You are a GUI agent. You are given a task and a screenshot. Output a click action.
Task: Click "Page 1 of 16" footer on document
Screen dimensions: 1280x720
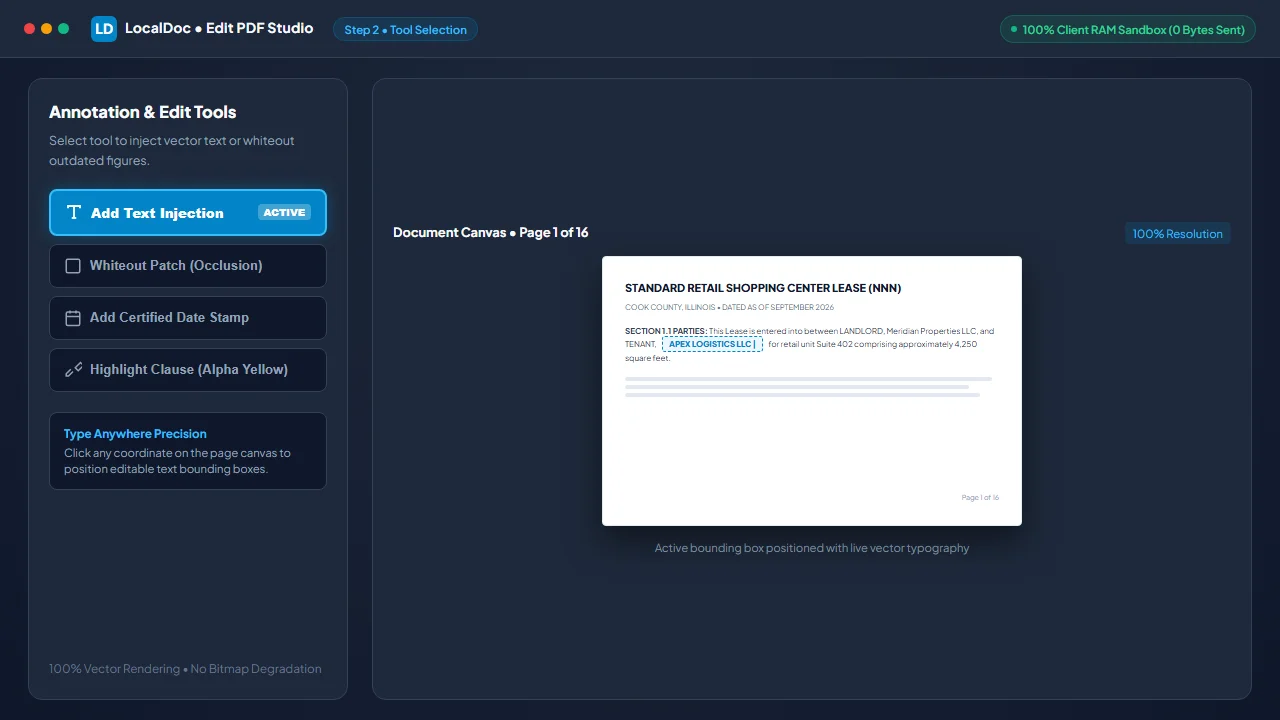980,498
